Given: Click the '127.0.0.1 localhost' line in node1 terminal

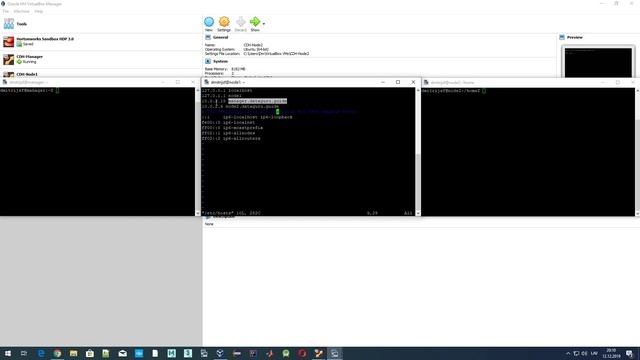Looking at the screenshot, I should [x=227, y=90].
